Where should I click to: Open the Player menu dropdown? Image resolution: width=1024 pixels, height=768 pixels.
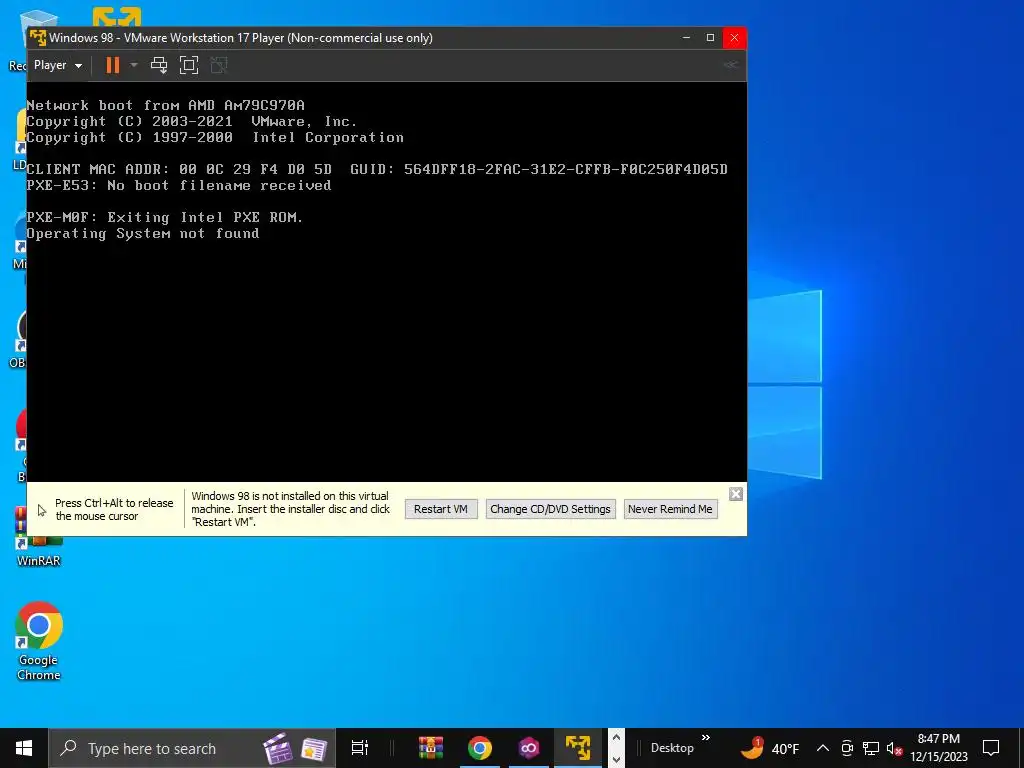pyautogui.click(x=57, y=65)
